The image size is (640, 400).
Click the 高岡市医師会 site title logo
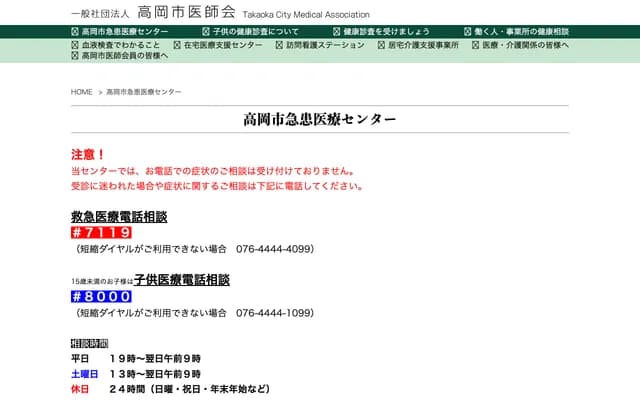click(x=186, y=13)
